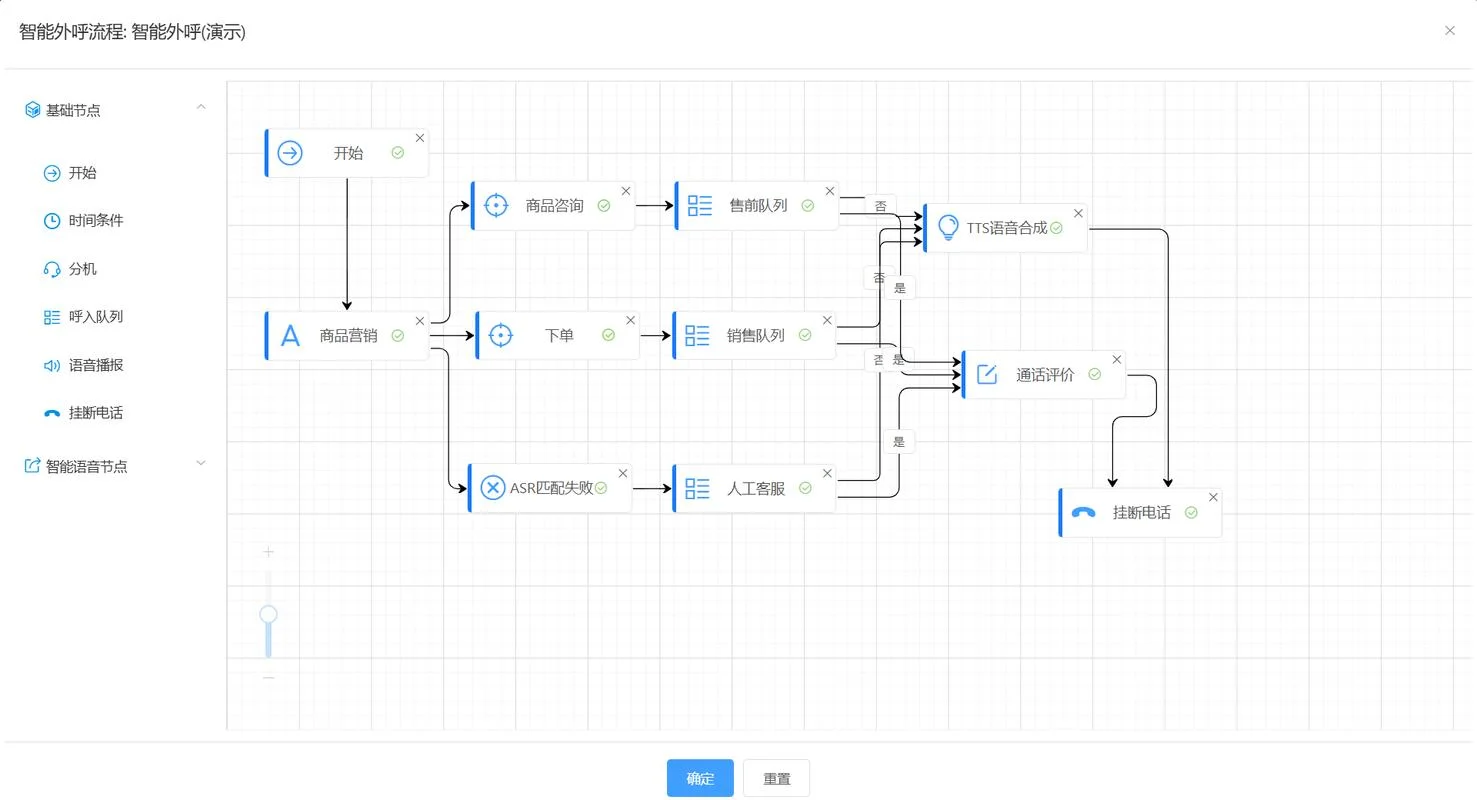Collapse the 基础节点 section chevron
1477x800 pixels.
click(201, 106)
